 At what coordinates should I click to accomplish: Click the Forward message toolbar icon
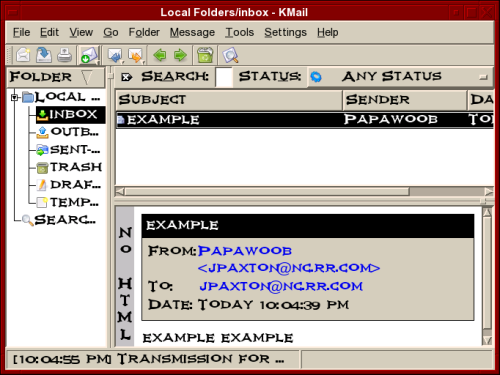[135, 55]
